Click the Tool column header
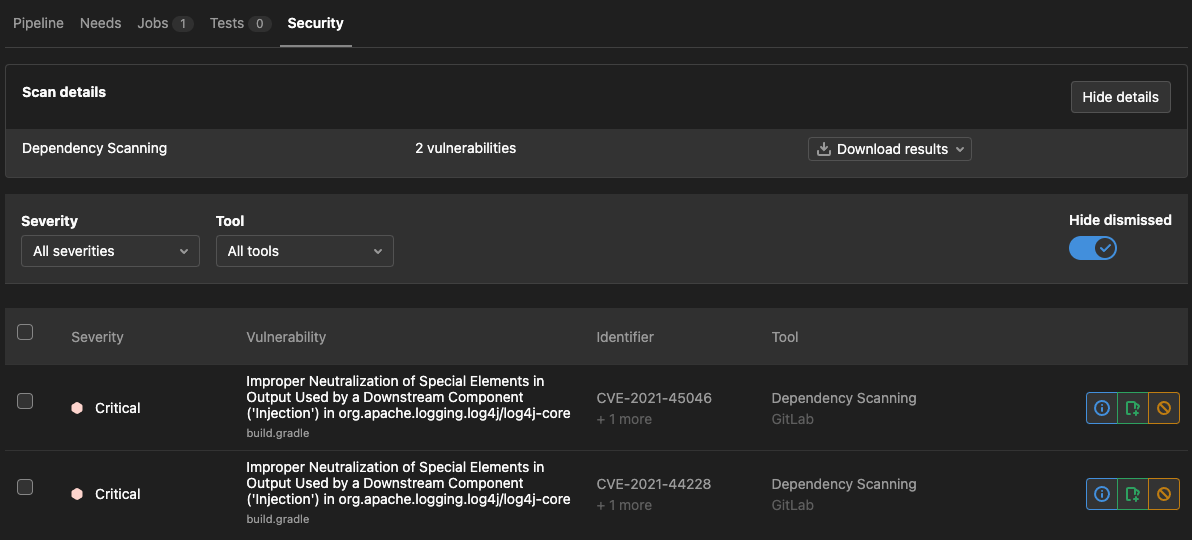 pyautogui.click(x=785, y=337)
